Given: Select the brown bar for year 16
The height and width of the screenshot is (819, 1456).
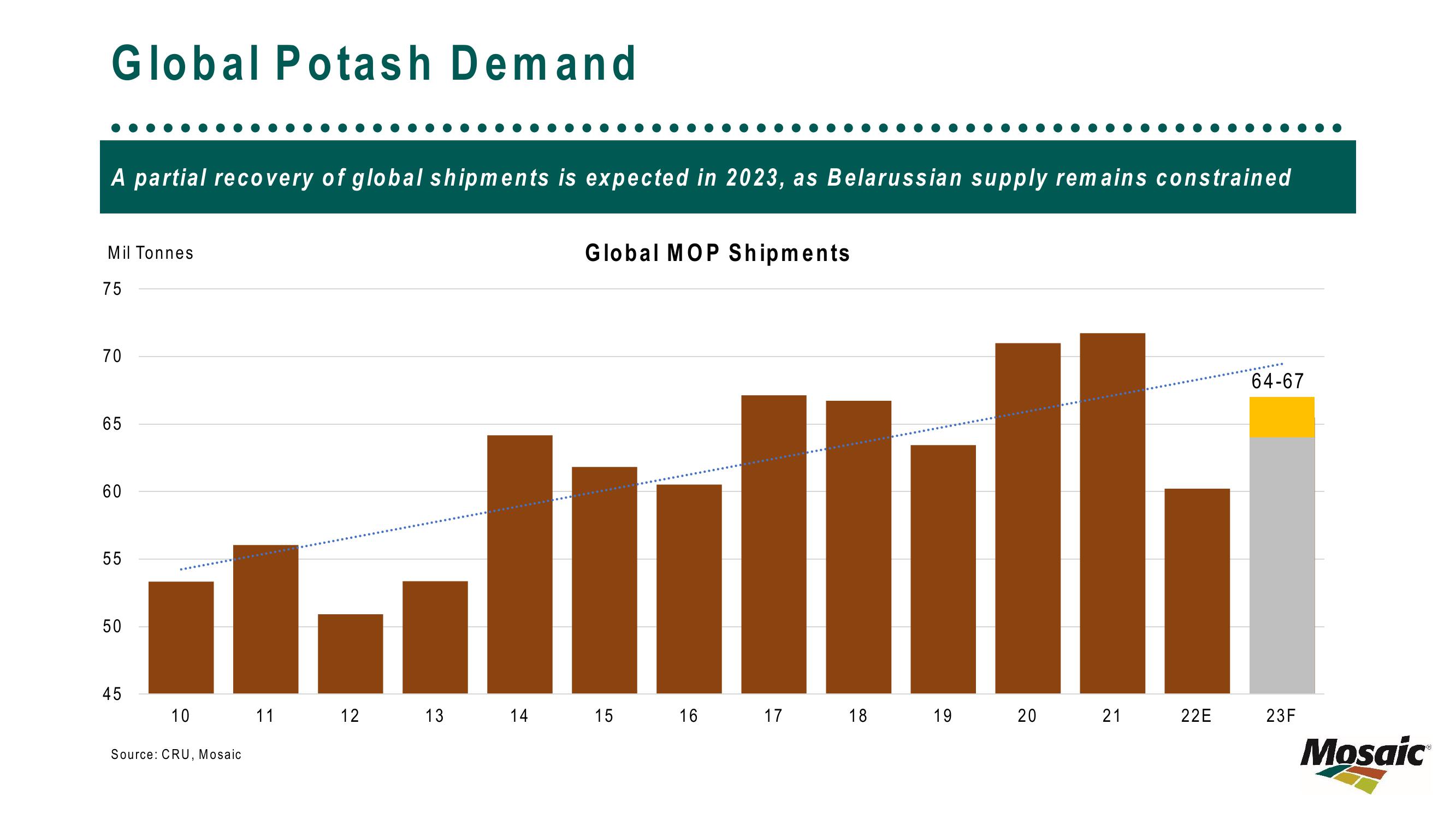Looking at the screenshot, I should click(x=689, y=589).
